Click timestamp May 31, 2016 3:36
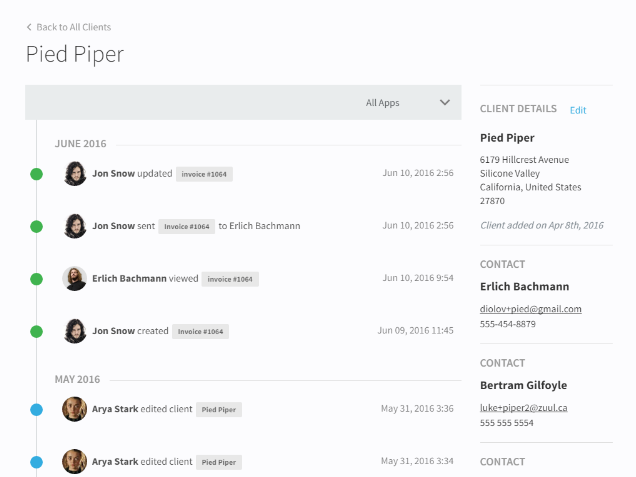Screen dimensions: 636x477 click(417, 408)
